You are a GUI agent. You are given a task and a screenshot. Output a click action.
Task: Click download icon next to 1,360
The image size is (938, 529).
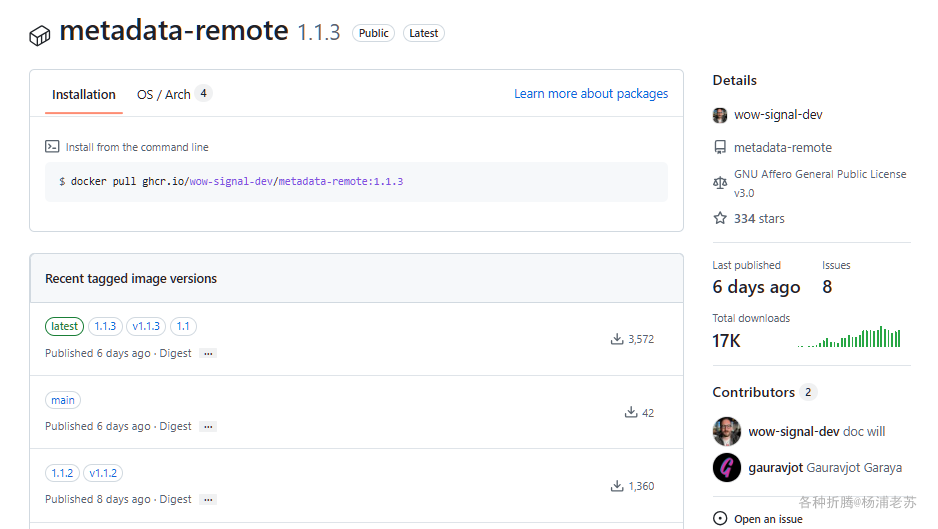point(617,486)
